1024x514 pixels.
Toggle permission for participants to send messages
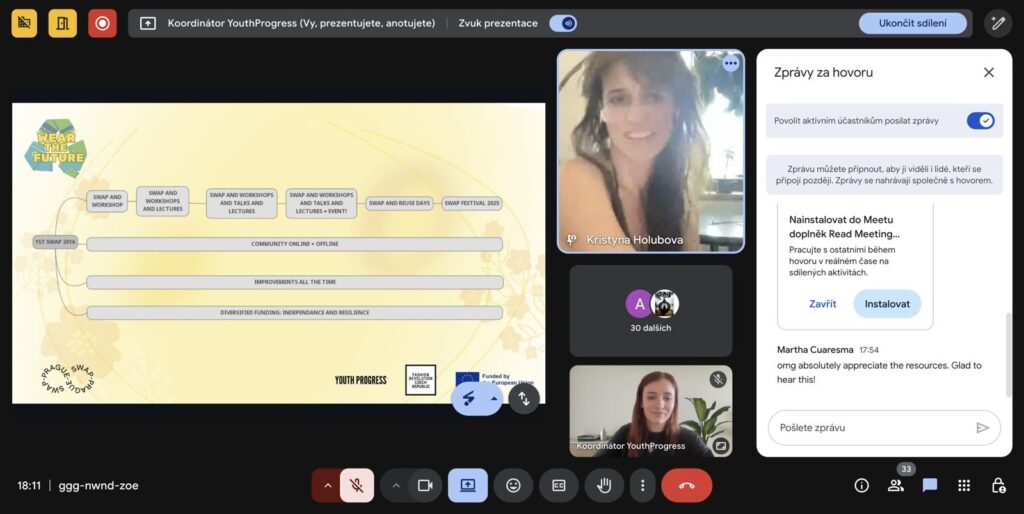(x=980, y=121)
